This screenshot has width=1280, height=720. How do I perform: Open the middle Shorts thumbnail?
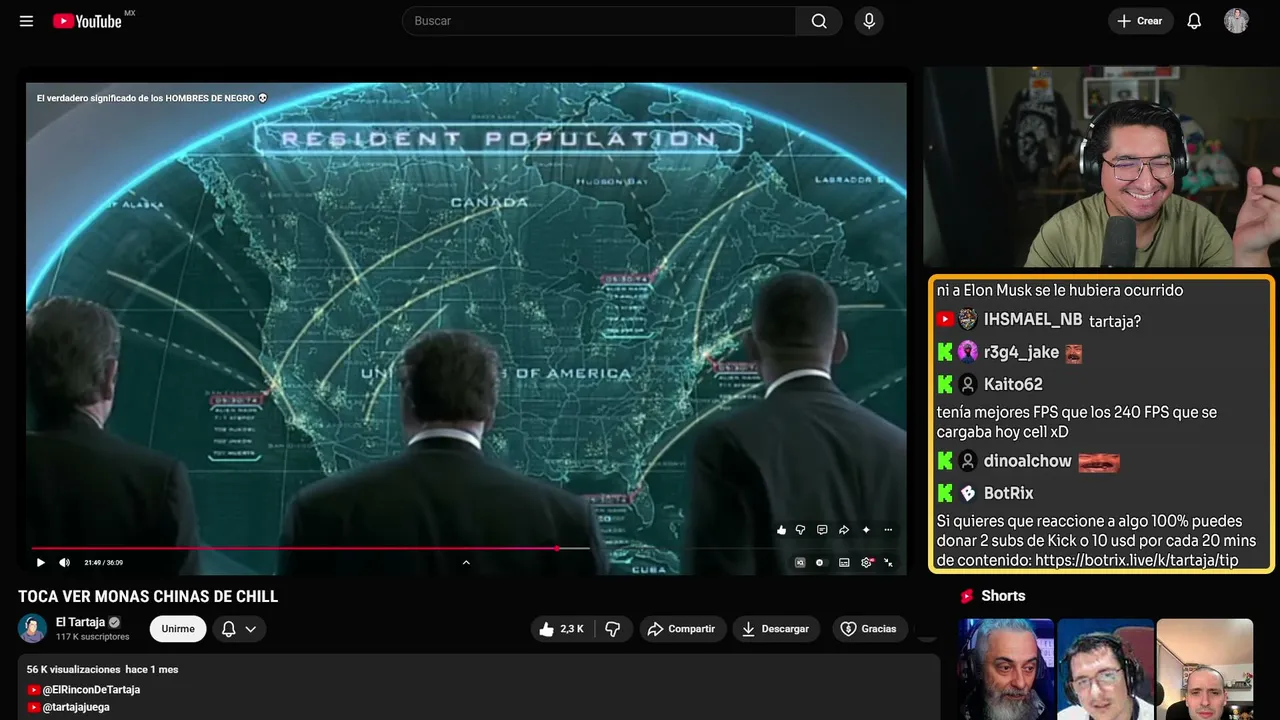pyautogui.click(x=1105, y=669)
